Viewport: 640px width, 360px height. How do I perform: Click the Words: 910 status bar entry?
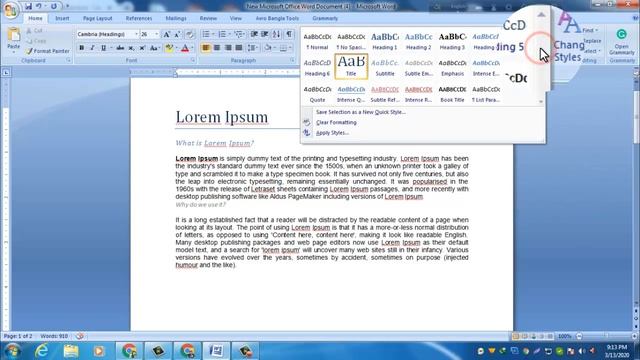pyautogui.click(x=54, y=336)
